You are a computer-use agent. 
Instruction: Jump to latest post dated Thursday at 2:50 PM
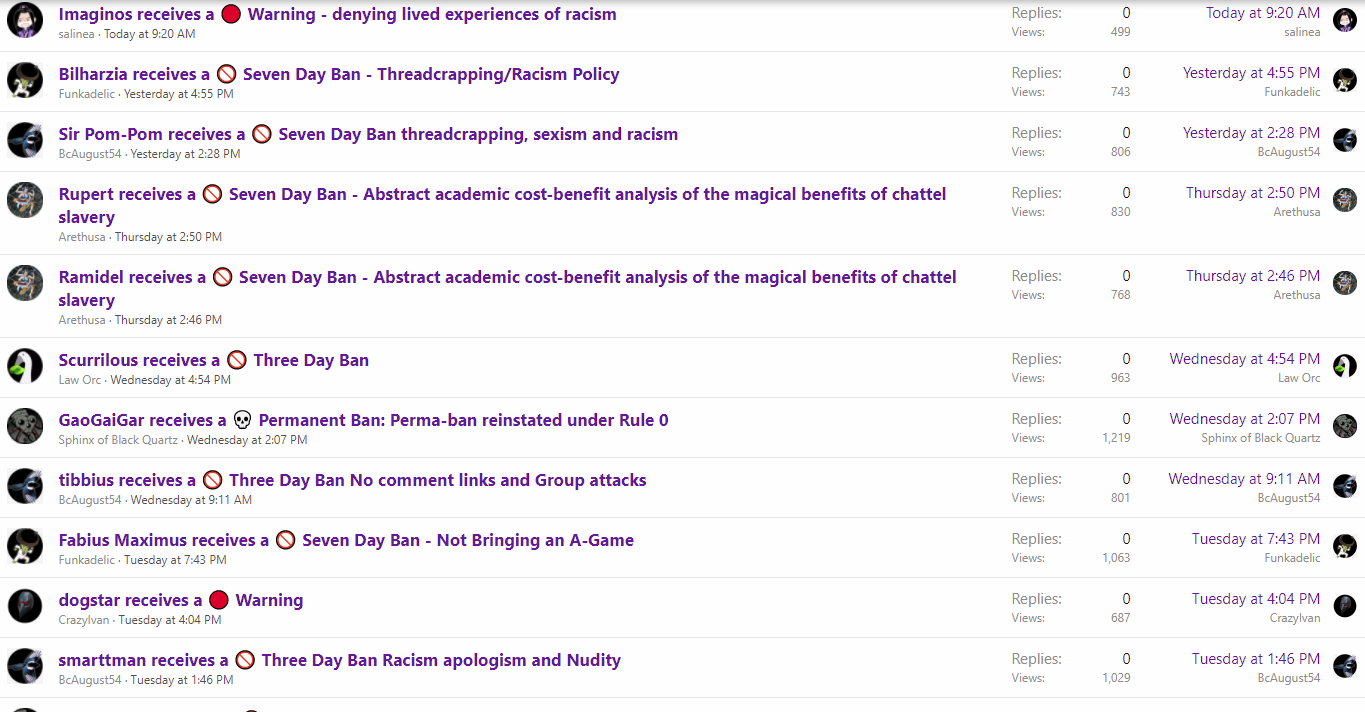pyautogui.click(x=1253, y=193)
